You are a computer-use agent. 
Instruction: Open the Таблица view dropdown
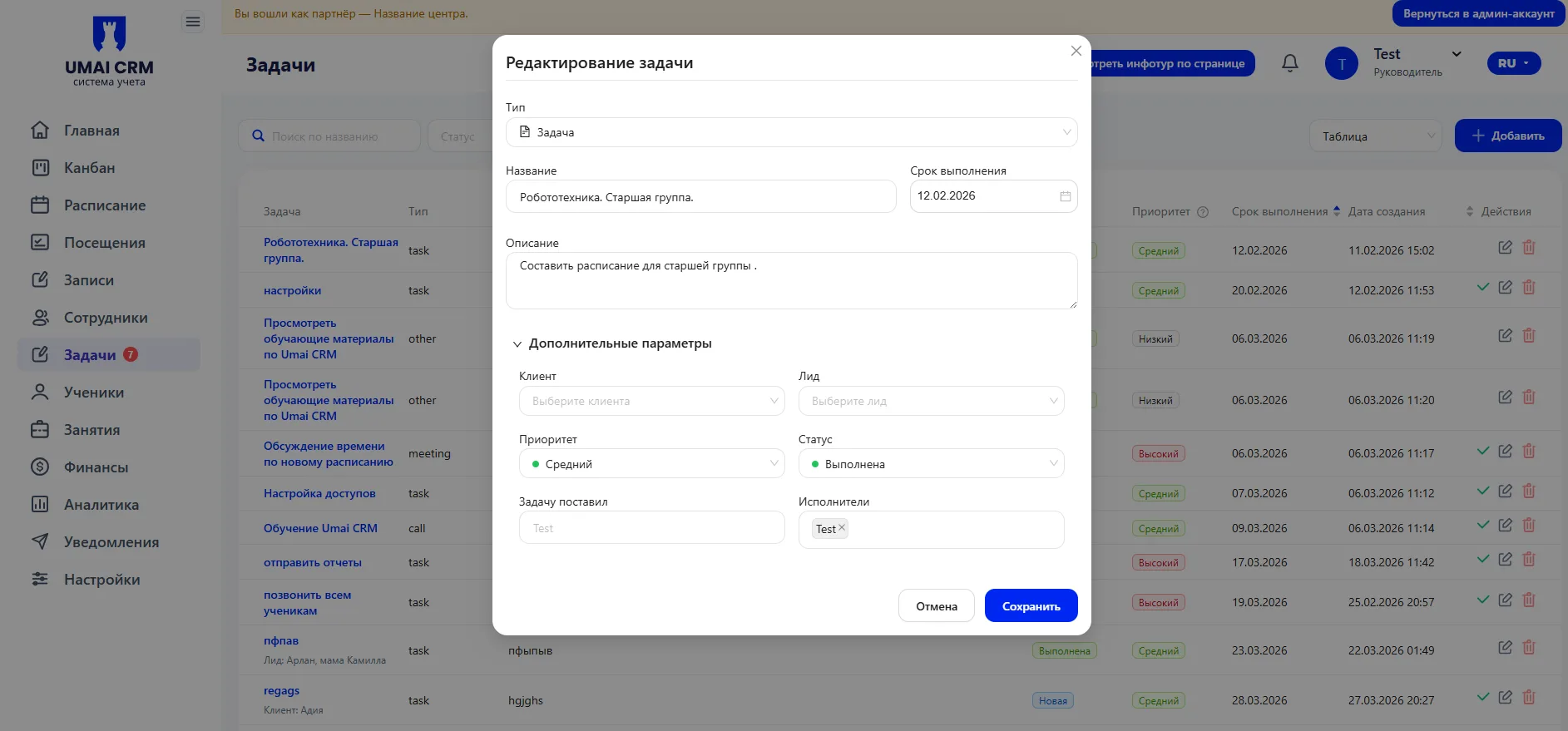(x=1376, y=136)
